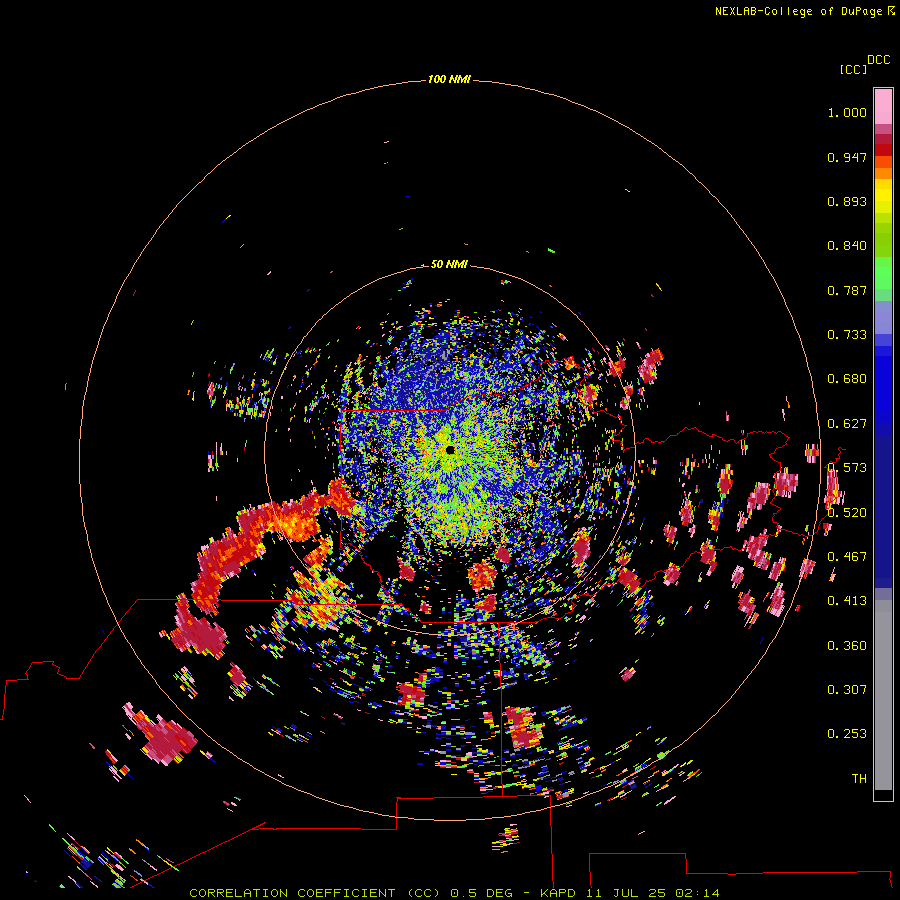This screenshot has height=900, width=900.
Task: Pick the lavender color bar segment
Action: pos(883,317)
